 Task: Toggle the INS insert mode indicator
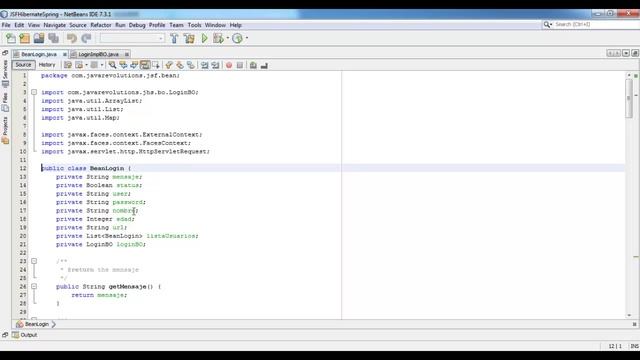coord(634,346)
